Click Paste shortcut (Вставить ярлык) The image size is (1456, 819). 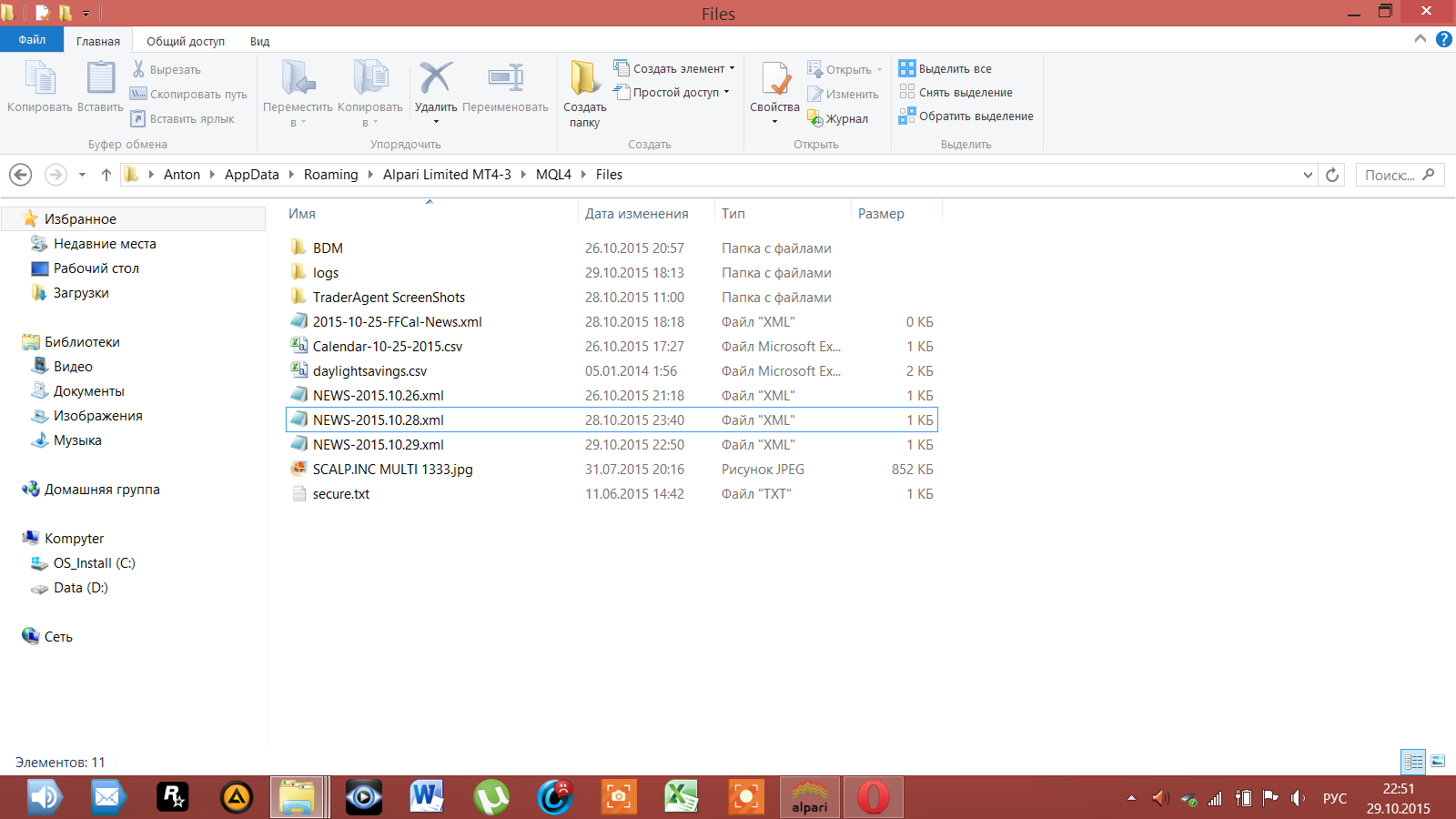182,118
